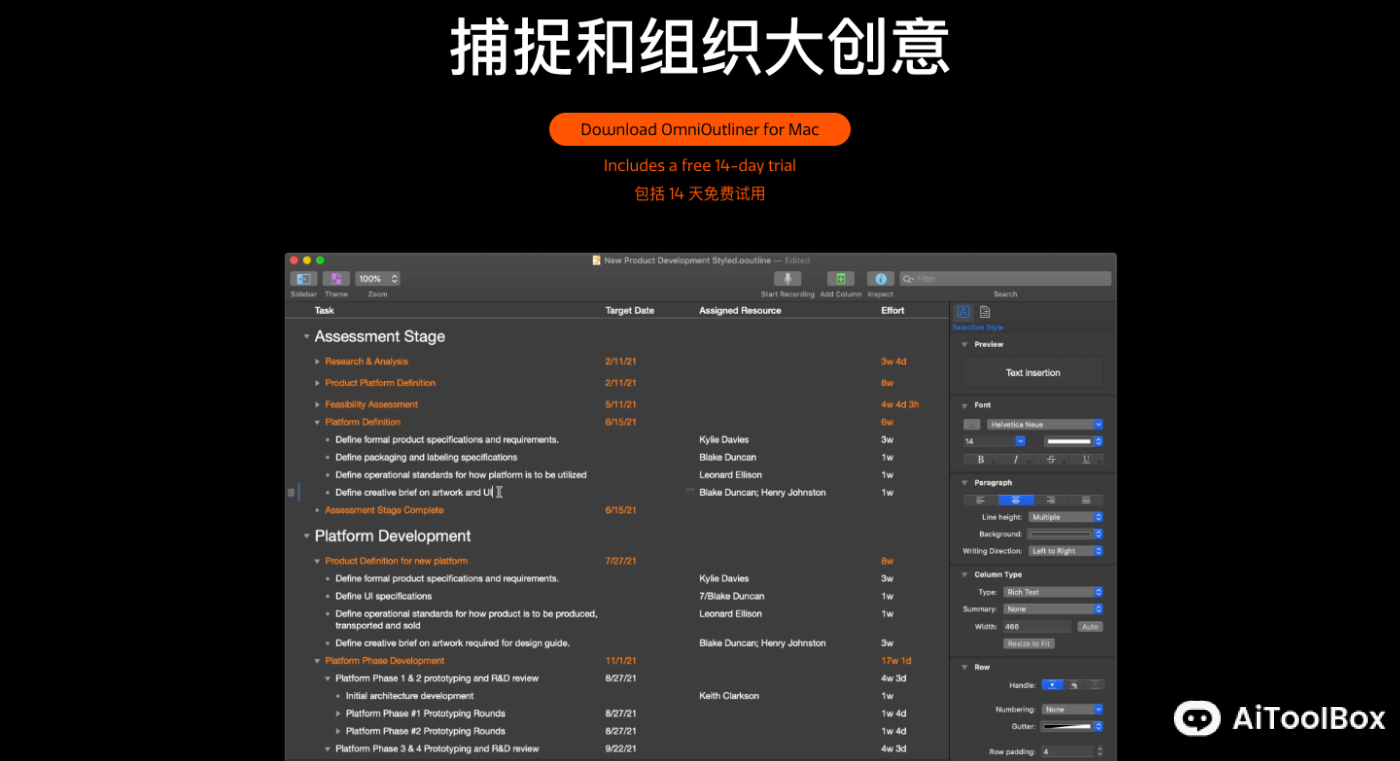Toggle underline in Font section
The image size is (1400, 761).
coord(1086,460)
